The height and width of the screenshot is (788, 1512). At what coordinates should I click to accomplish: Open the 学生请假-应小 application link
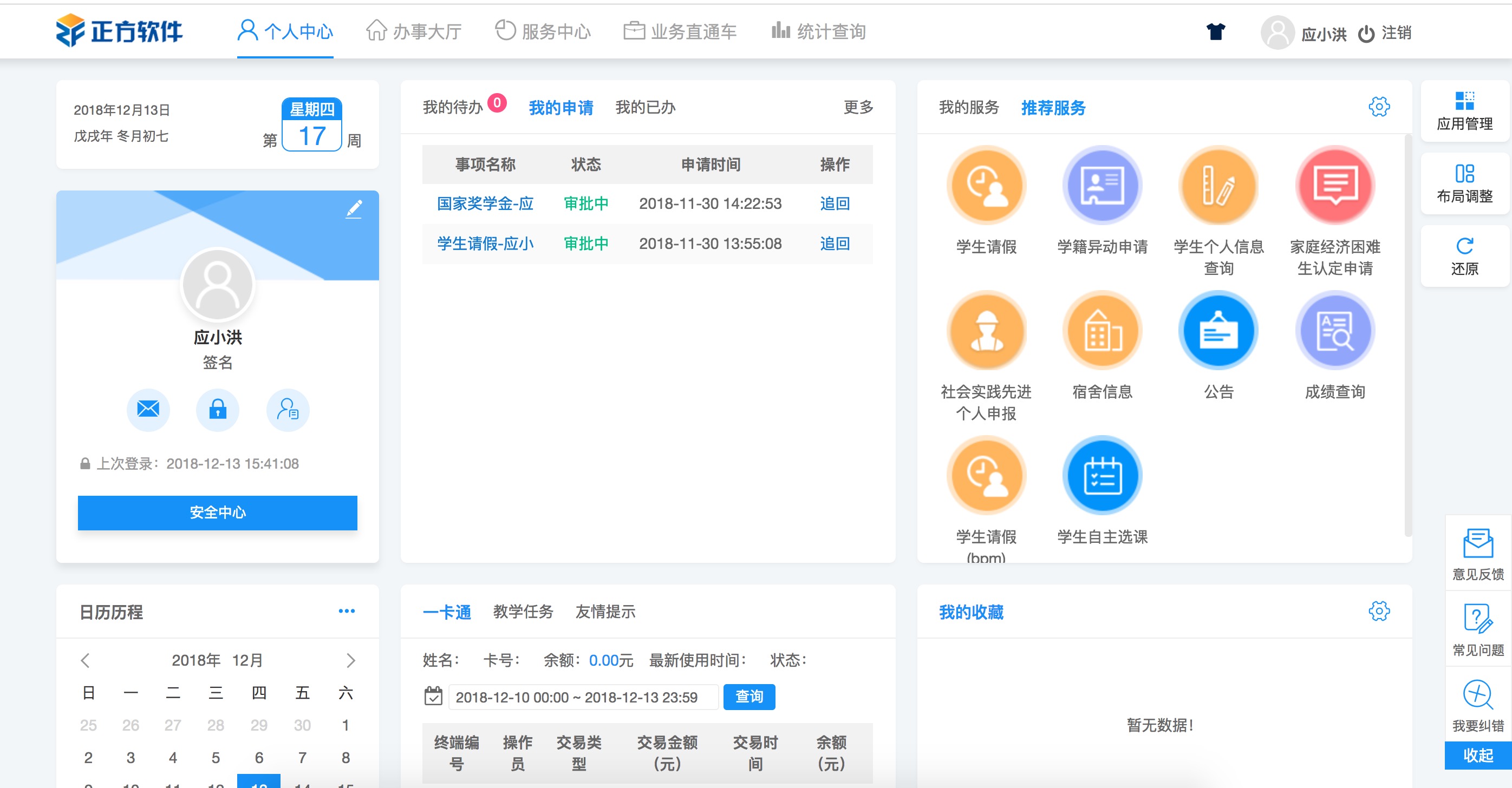click(485, 243)
